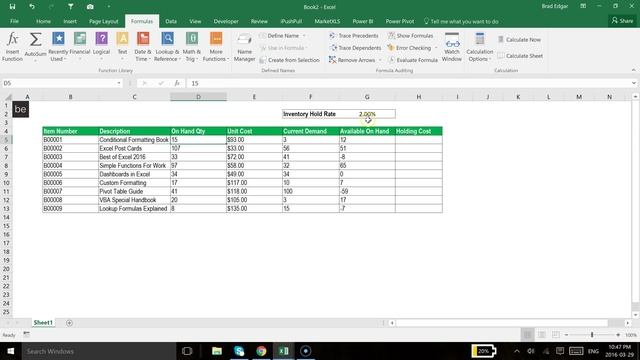The height and width of the screenshot is (360, 640).
Task: Toggle Show Formulas
Action: pos(410,36)
